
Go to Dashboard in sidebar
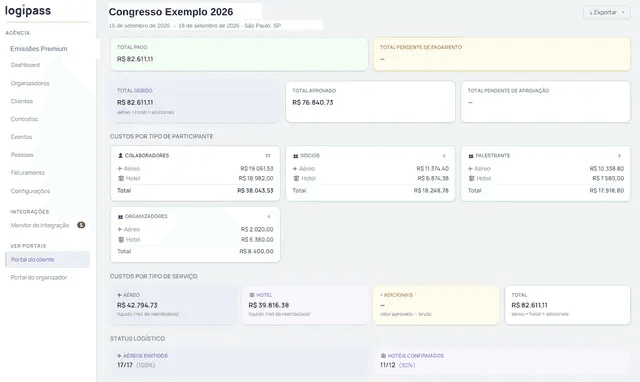point(25,65)
